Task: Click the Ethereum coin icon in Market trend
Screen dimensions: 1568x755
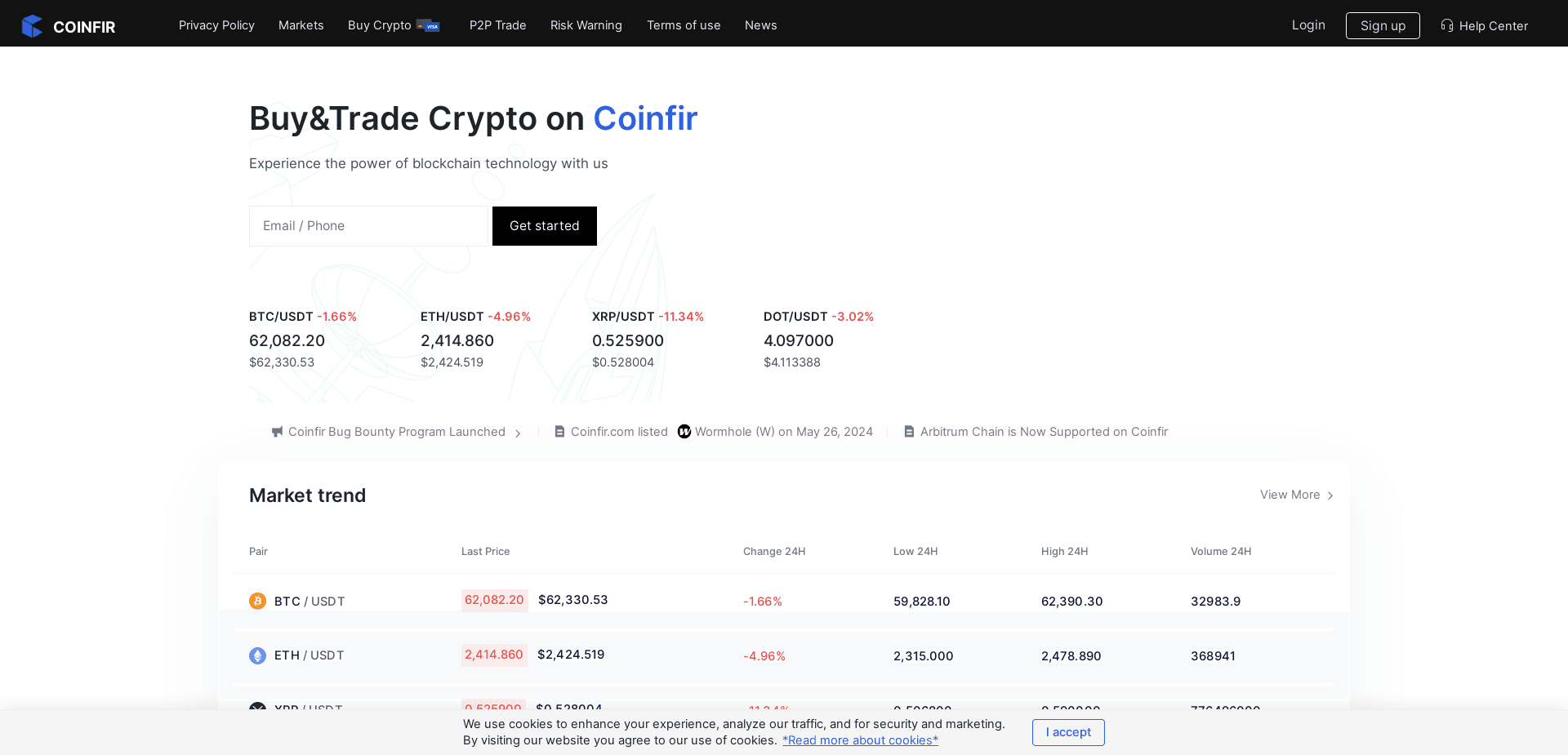Action: coord(257,655)
